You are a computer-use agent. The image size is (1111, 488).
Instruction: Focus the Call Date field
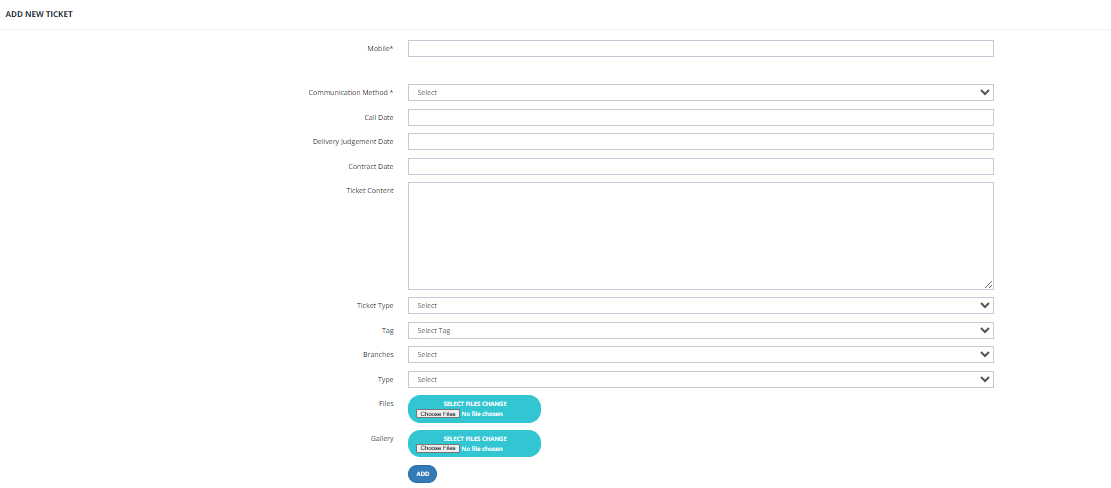point(701,118)
